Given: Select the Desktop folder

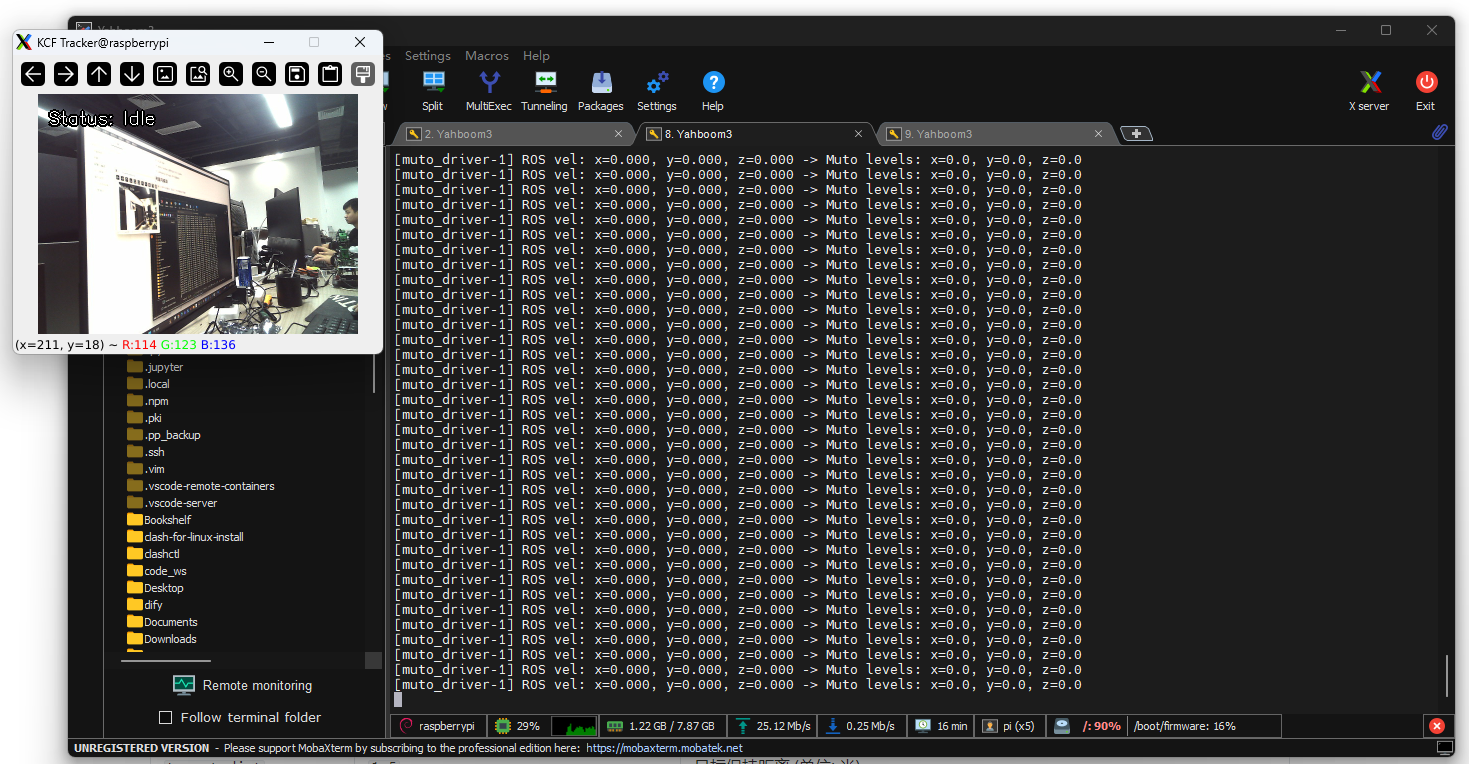Looking at the screenshot, I should pos(155,588).
